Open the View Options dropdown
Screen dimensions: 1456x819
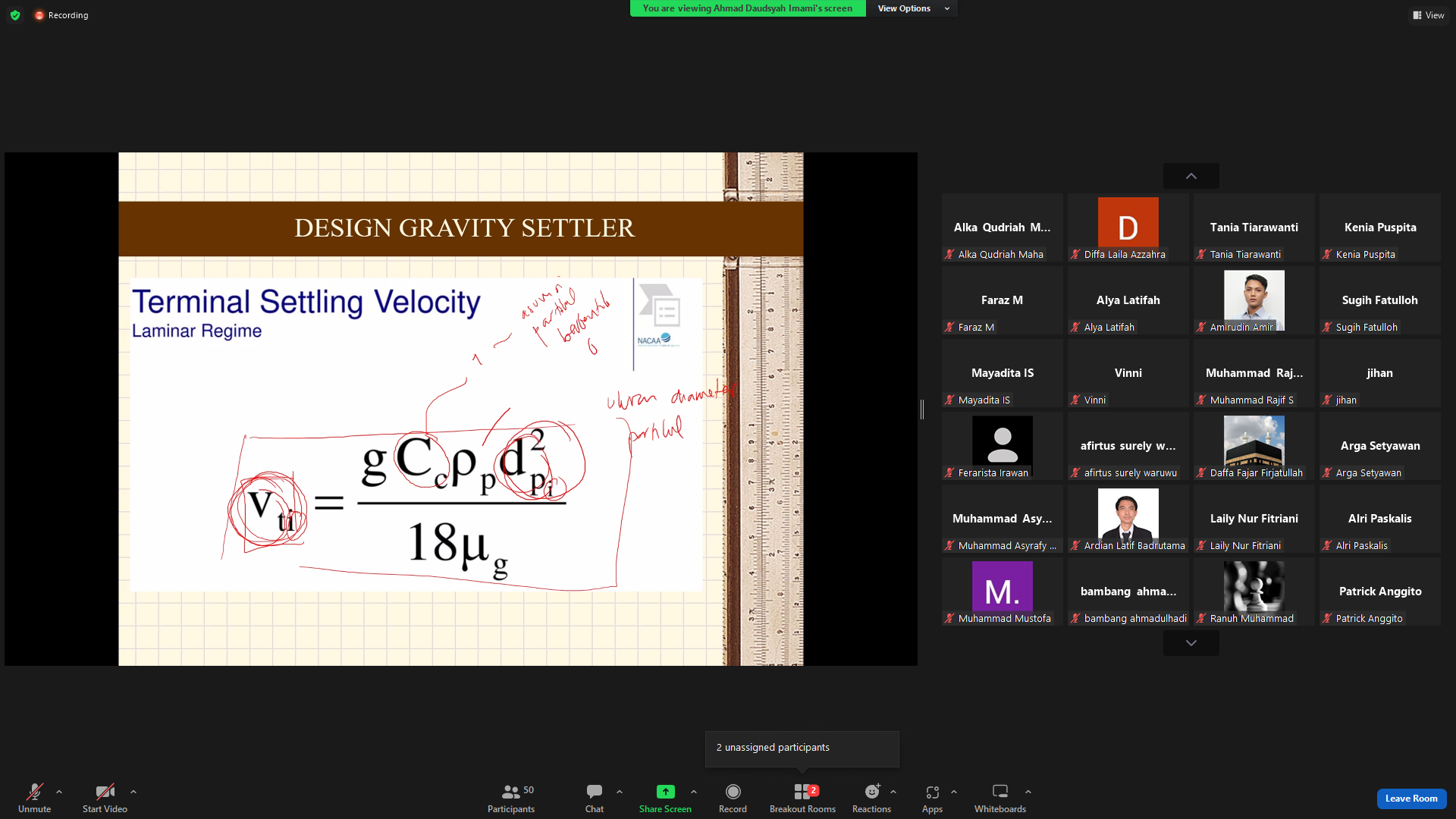click(912, 8)
